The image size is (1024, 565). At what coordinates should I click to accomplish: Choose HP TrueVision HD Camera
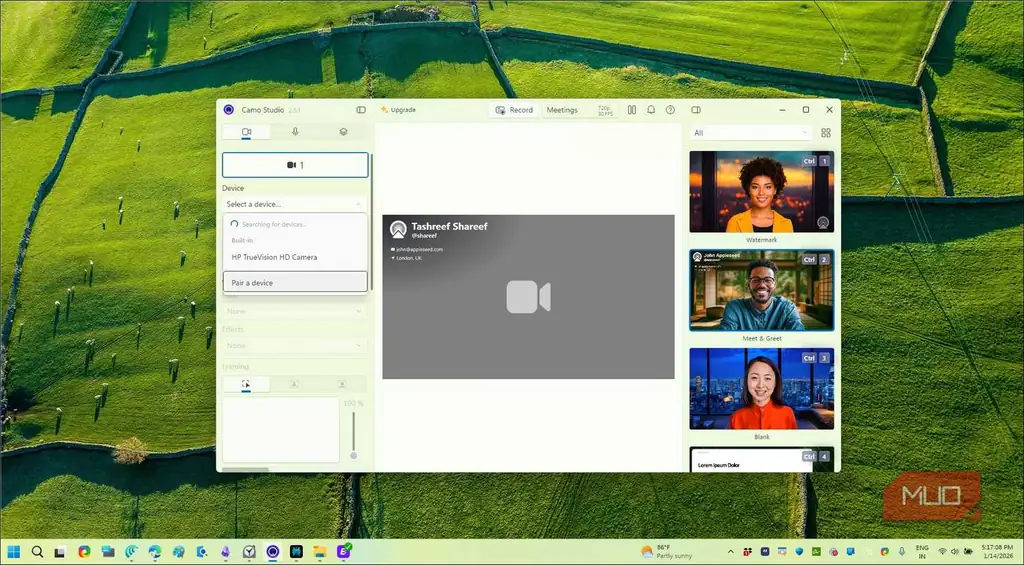tap(295, 257)
